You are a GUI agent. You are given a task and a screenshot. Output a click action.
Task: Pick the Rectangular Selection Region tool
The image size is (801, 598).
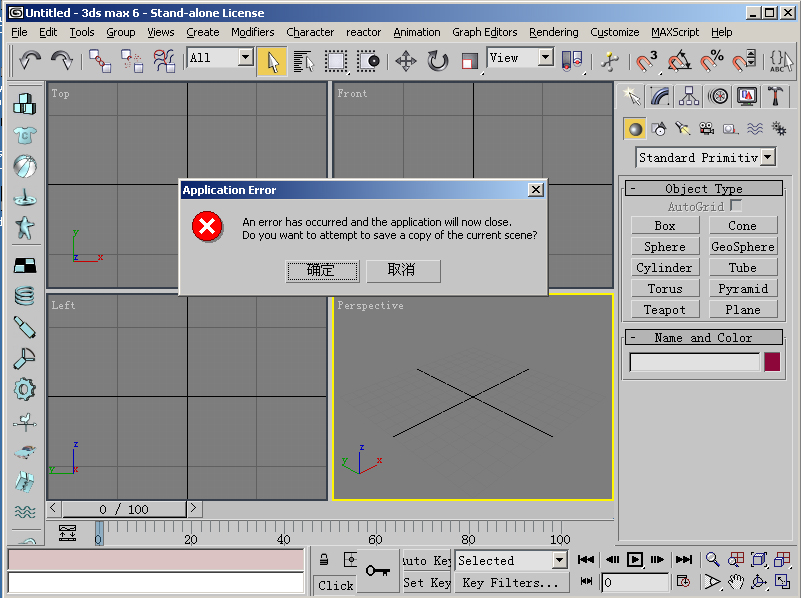coord(336,61)
